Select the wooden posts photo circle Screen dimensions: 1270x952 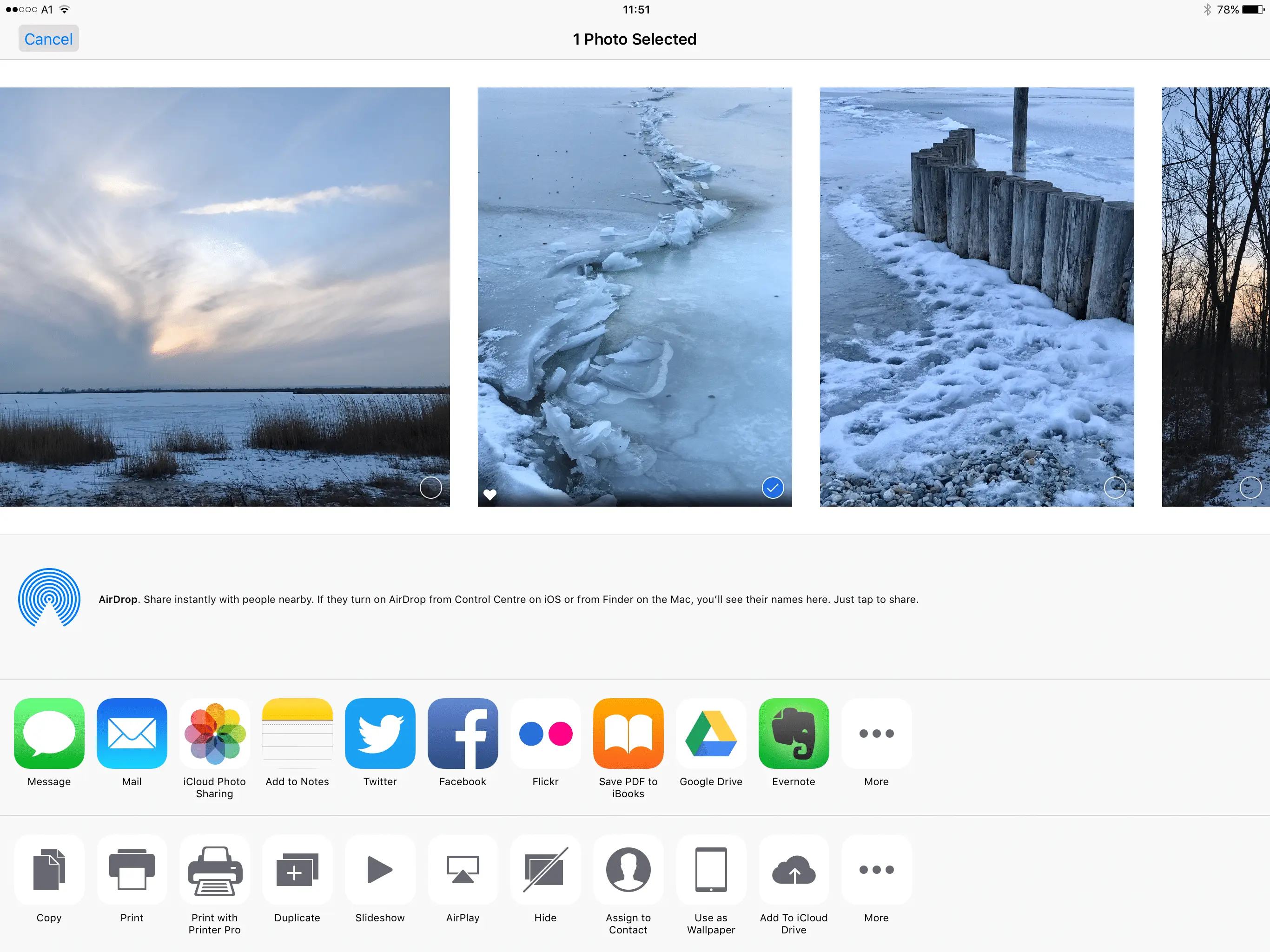click(x=1114, y=488)
